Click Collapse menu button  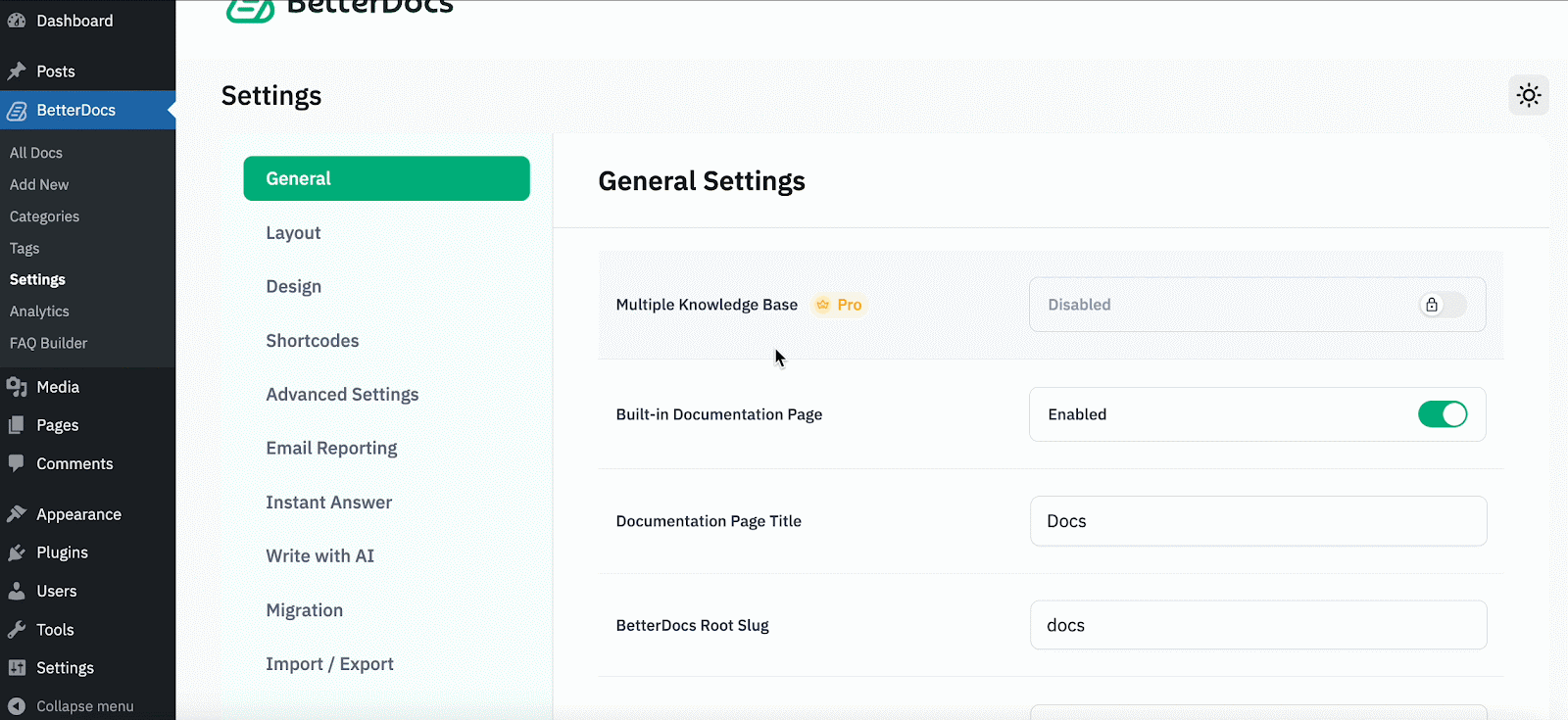87,706
